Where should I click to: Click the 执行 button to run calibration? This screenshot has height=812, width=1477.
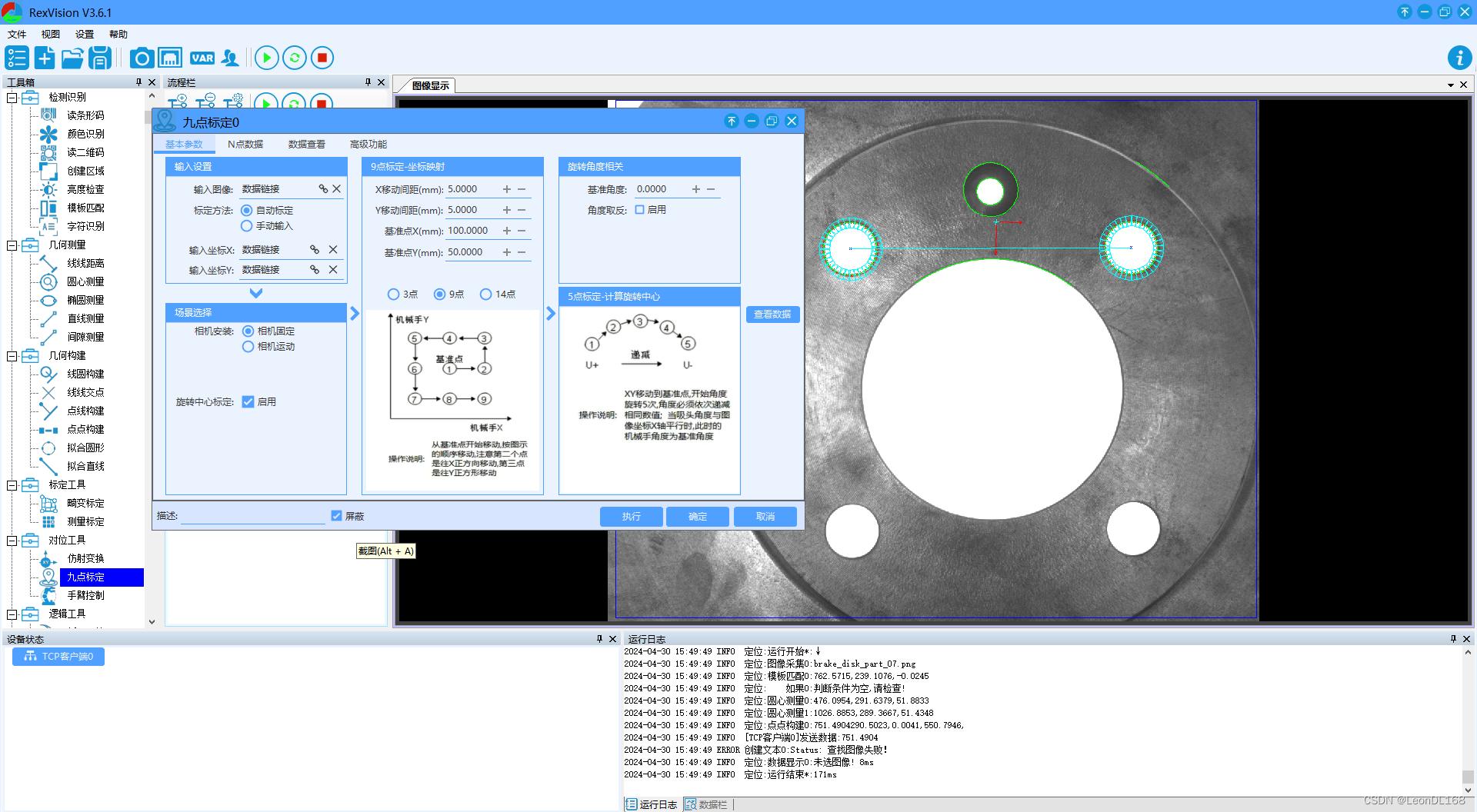(x=631, y=516)
